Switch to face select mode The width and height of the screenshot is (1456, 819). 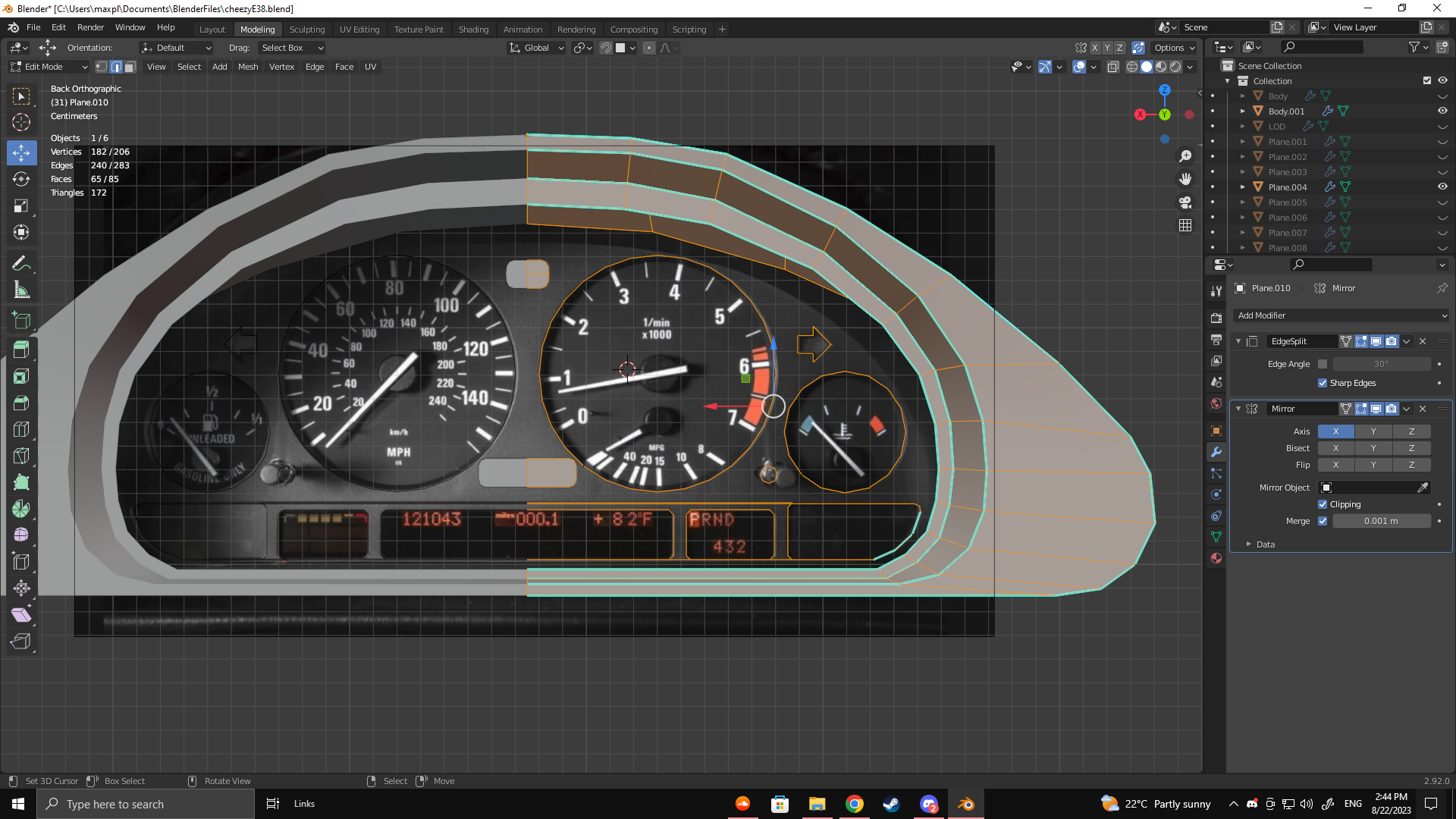tap(130, 67)
